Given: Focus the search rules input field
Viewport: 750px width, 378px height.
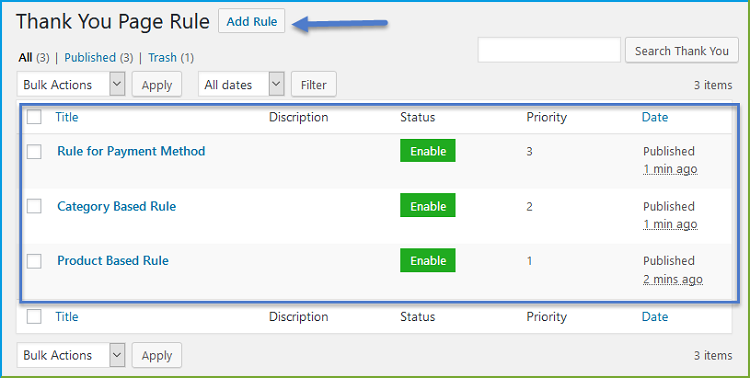Looking at the screenshot, I should tap(549, 50).
